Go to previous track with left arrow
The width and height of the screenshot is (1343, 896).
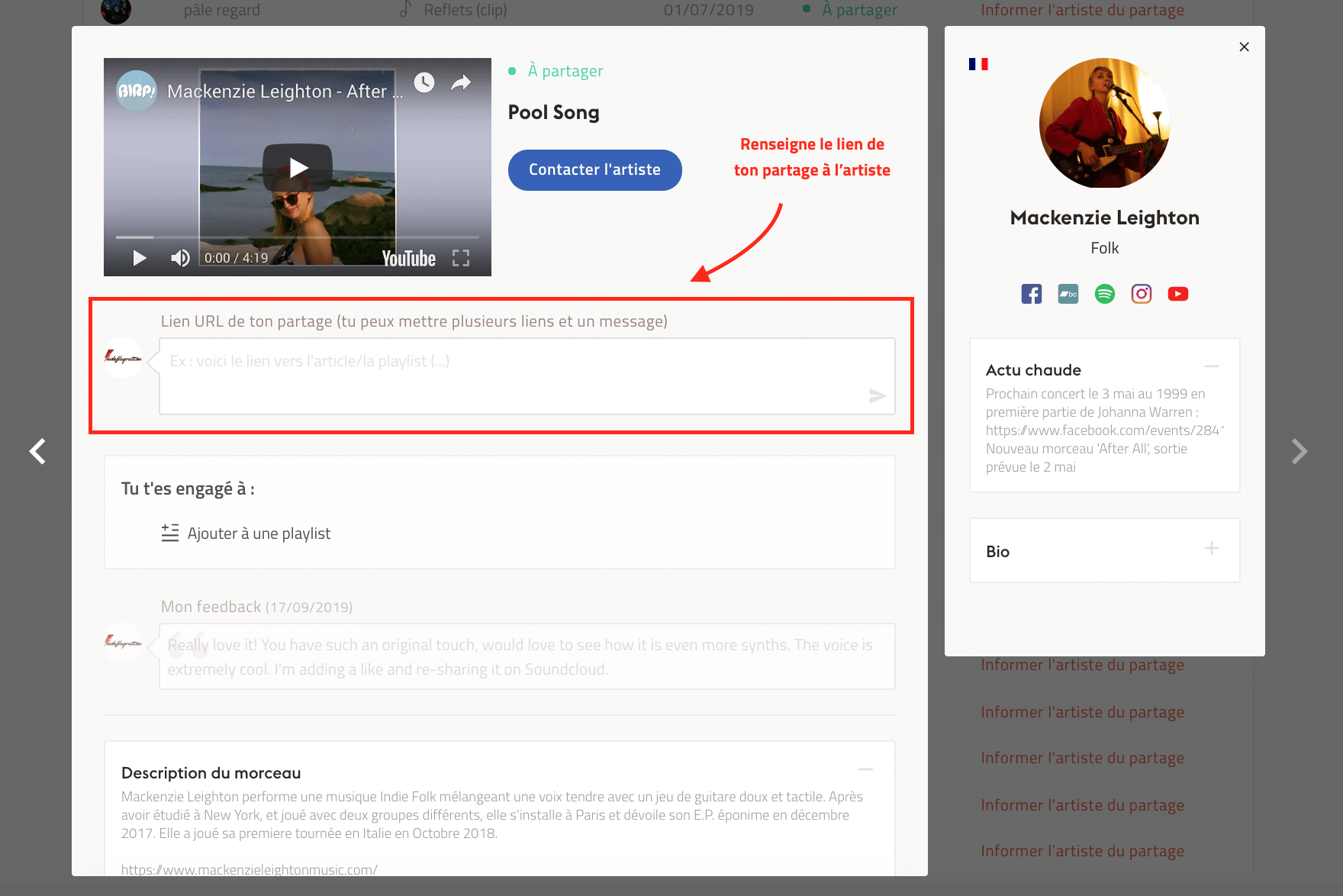[37, 451]
